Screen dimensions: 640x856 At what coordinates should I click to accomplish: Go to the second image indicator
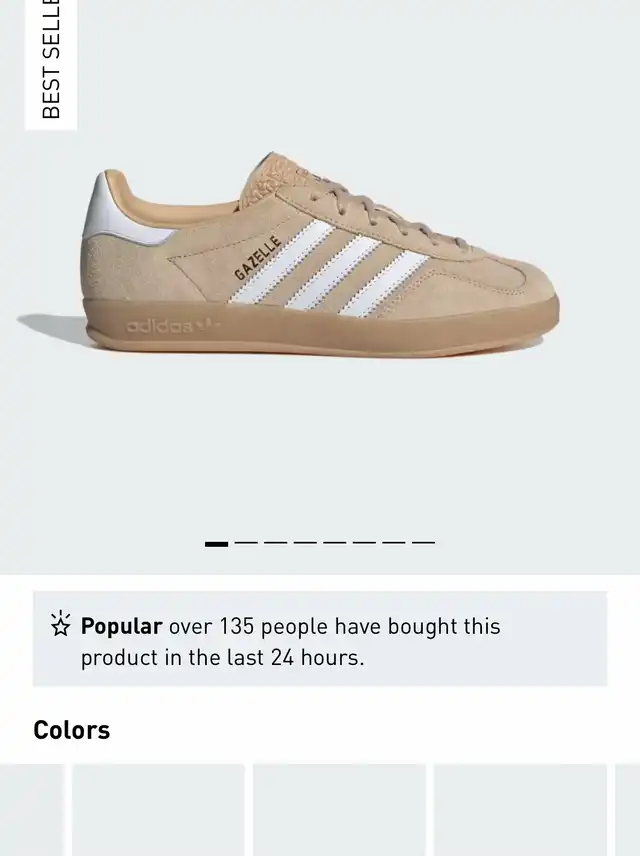coord(246,543)
